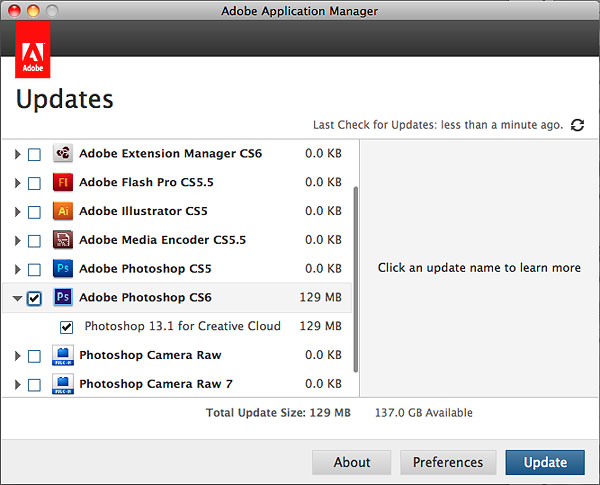
Task: Enable the Adobe Illustrator CS5 checkbox
Action: (35, 212)
